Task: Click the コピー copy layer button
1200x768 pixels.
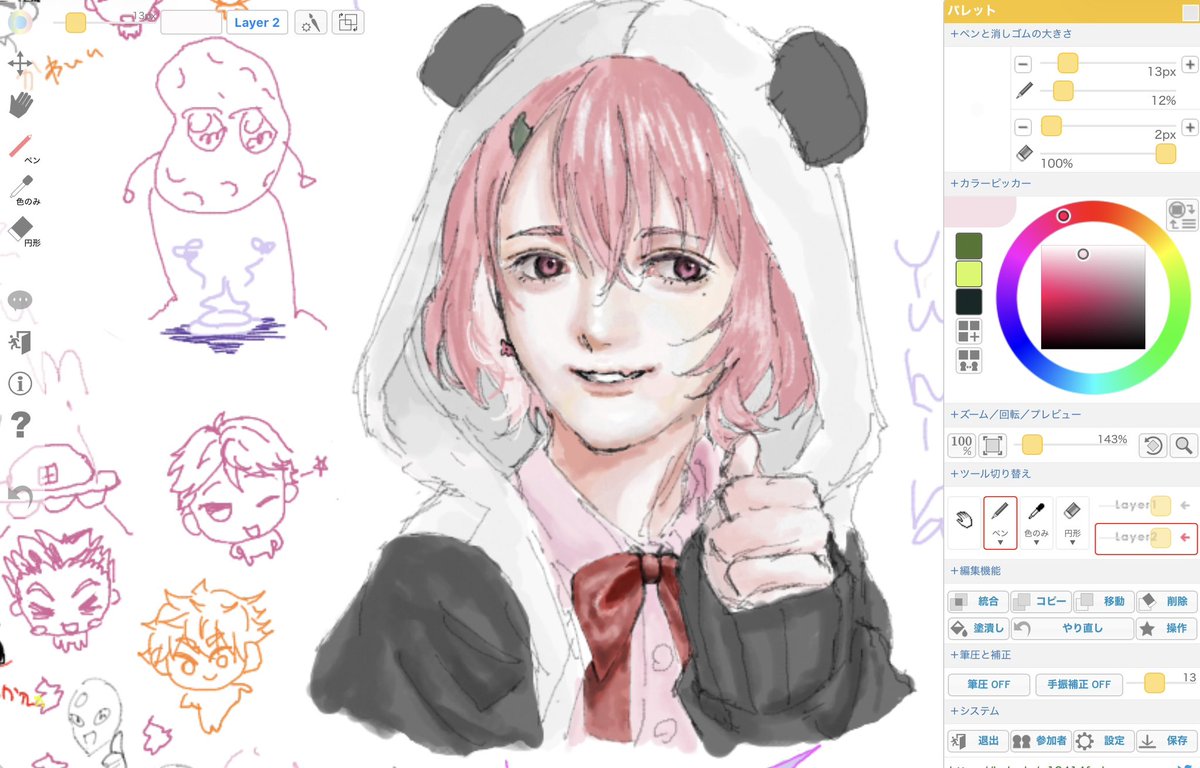Action: pos(1040,602)
